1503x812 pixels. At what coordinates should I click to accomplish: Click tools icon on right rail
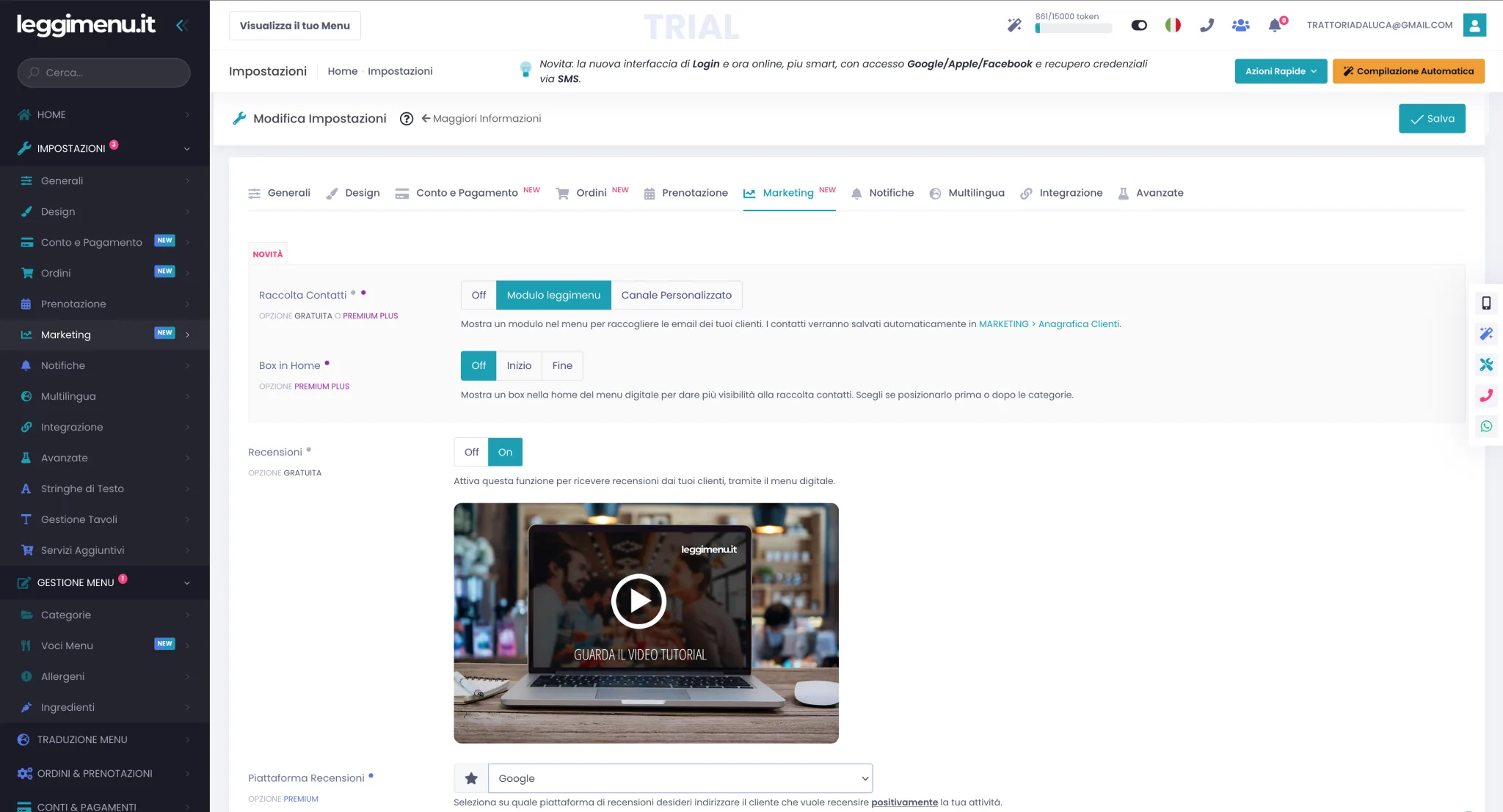pos(1486,365)
